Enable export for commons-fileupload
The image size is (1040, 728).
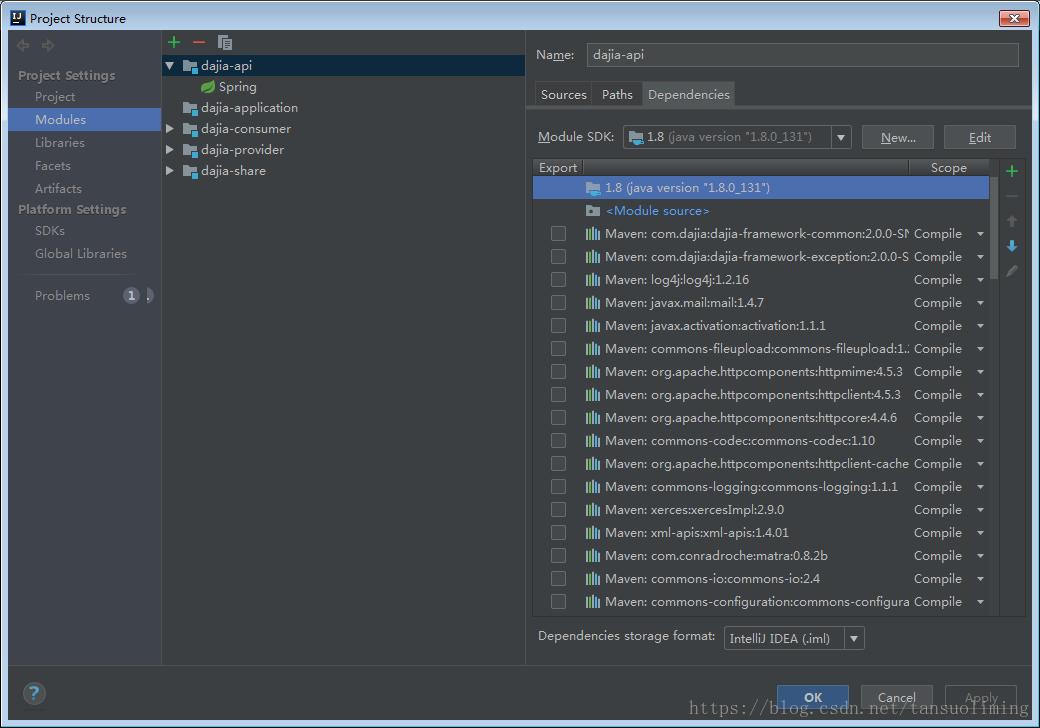558,349
